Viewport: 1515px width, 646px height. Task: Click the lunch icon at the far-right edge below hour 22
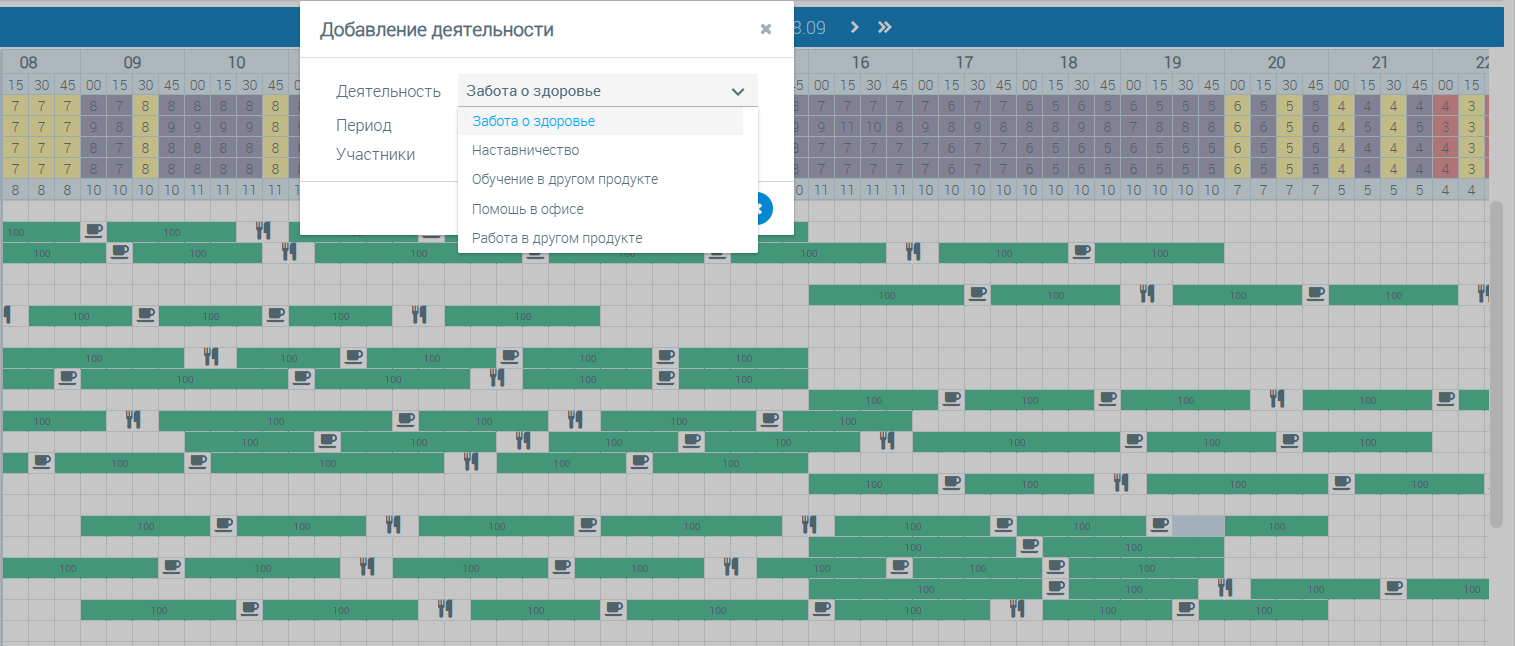(x=1483, y=294)
